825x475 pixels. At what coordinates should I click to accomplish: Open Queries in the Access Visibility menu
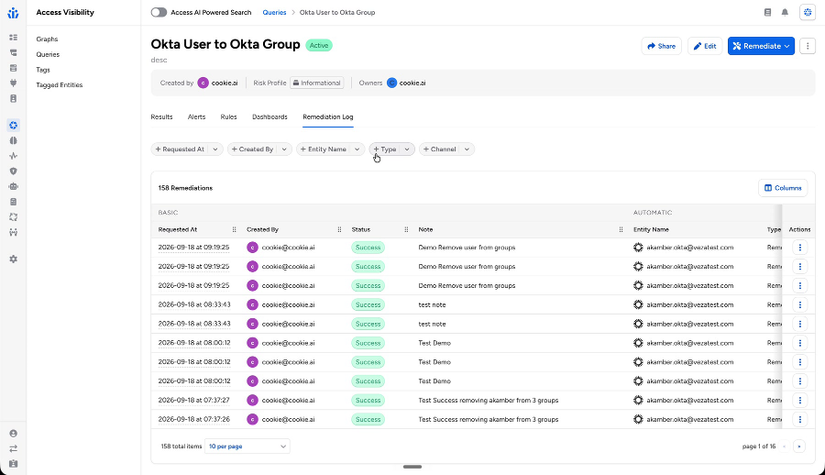(47, 54)
